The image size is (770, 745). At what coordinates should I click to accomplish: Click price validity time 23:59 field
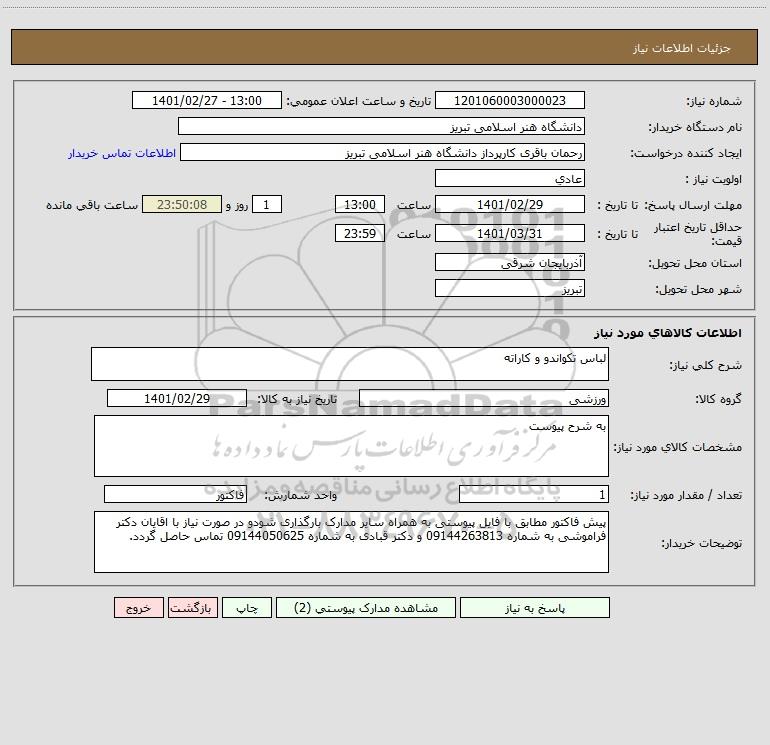[359, 233]
